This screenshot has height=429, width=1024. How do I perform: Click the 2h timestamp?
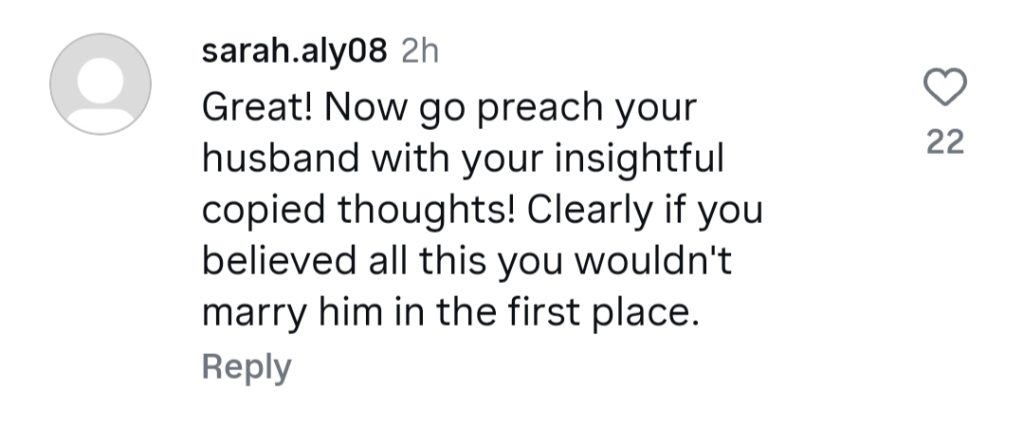(419, 52)
